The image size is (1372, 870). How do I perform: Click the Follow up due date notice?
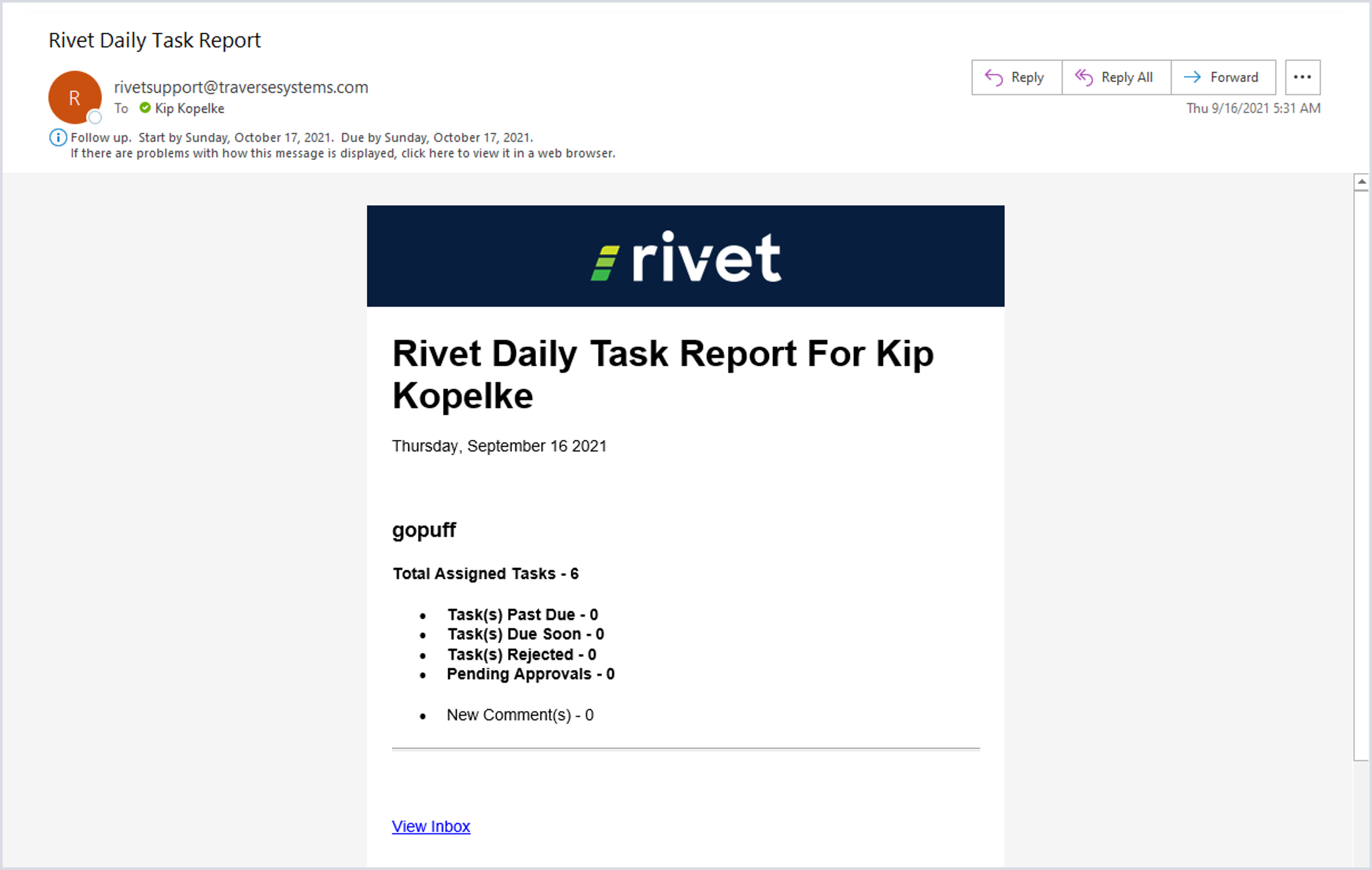(301, 137)
